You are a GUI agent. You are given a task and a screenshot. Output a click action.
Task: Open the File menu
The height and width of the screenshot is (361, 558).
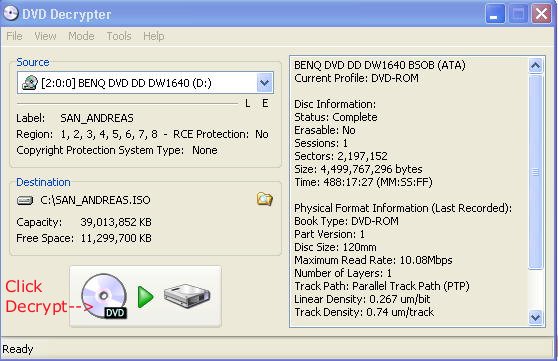coord(15,36)
